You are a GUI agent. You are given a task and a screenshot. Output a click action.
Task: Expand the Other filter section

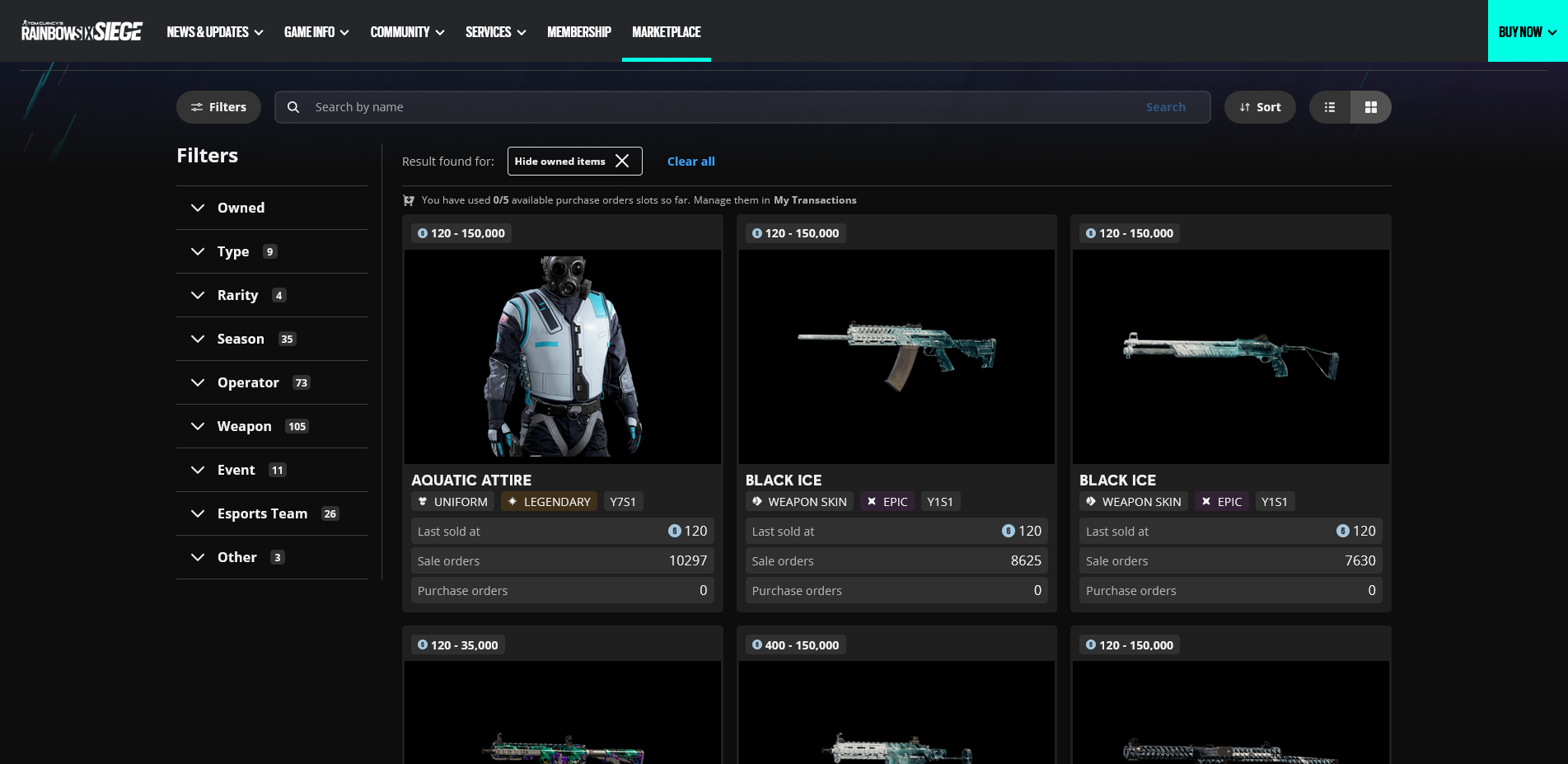tap(272, 557)
